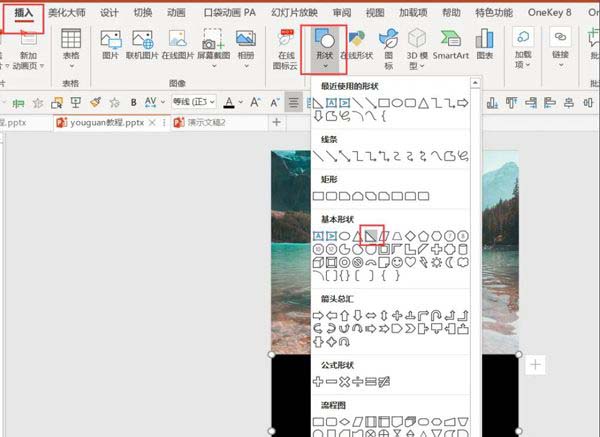The height and width of the screenshot is (437, 600).
Task: Pick the diamond decision shape in Flowchart (流程图)
Action: coord(344,422)
